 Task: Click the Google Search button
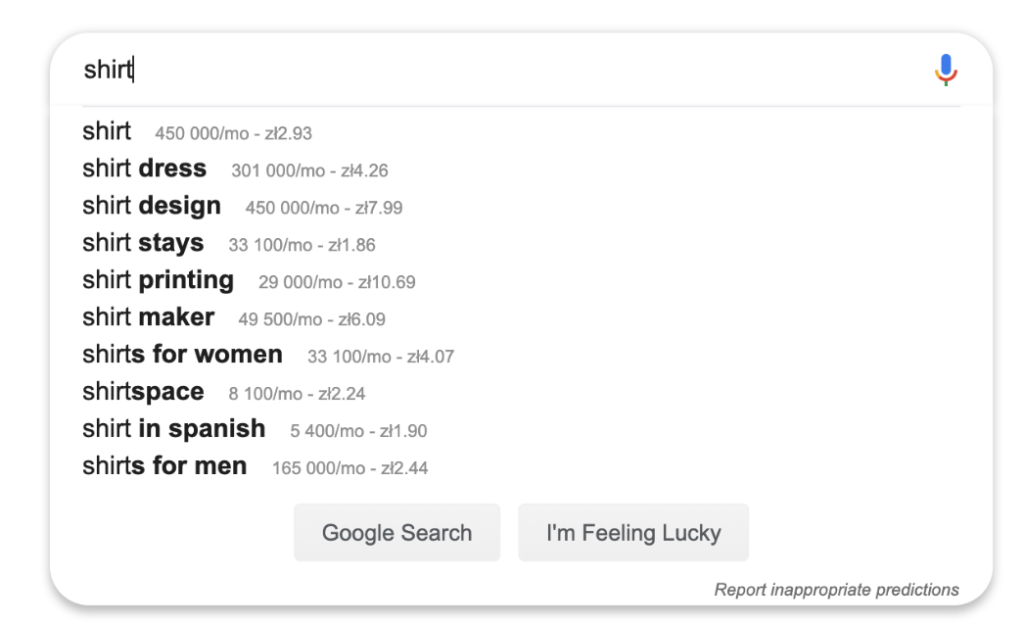(397, 532)
